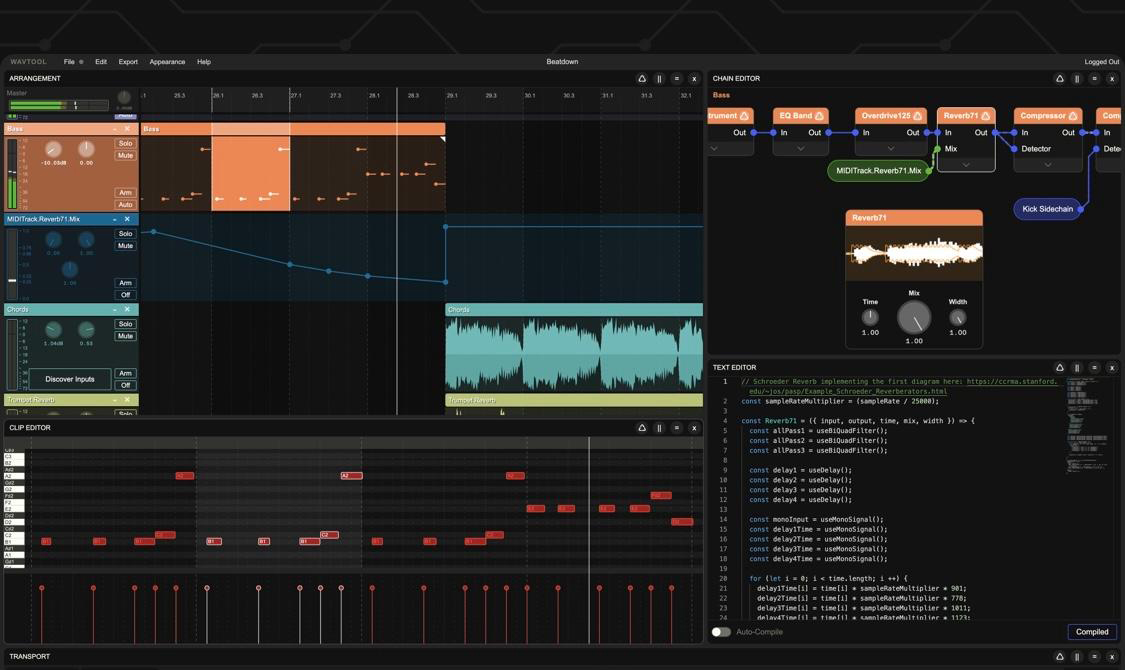Remove the Bass track with its X
The width and height of the screenshot is (1125, 670).
click(x=127, y=129)
